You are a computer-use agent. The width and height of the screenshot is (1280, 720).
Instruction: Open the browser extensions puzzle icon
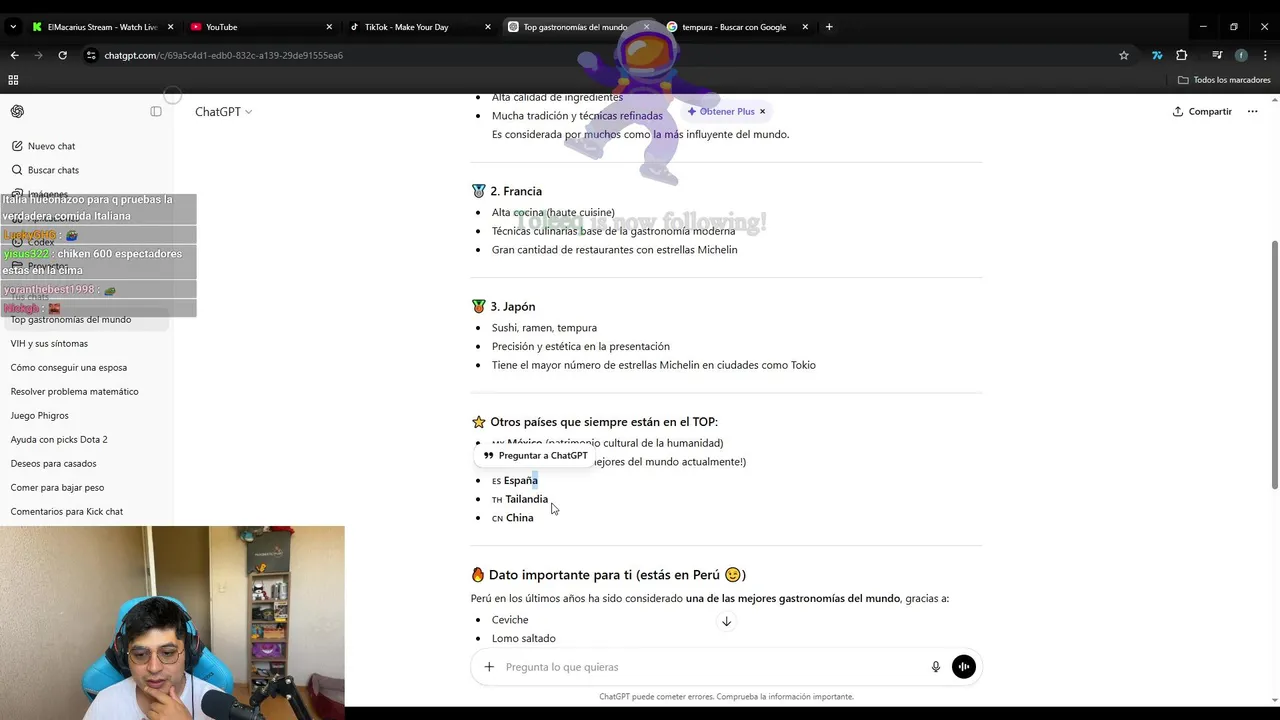1182,55
